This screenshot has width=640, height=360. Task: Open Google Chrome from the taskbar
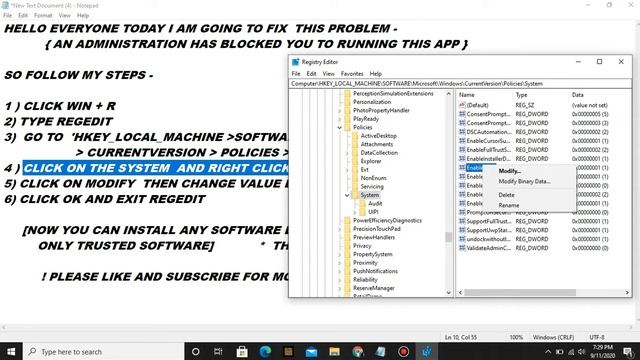click(358, 351)
